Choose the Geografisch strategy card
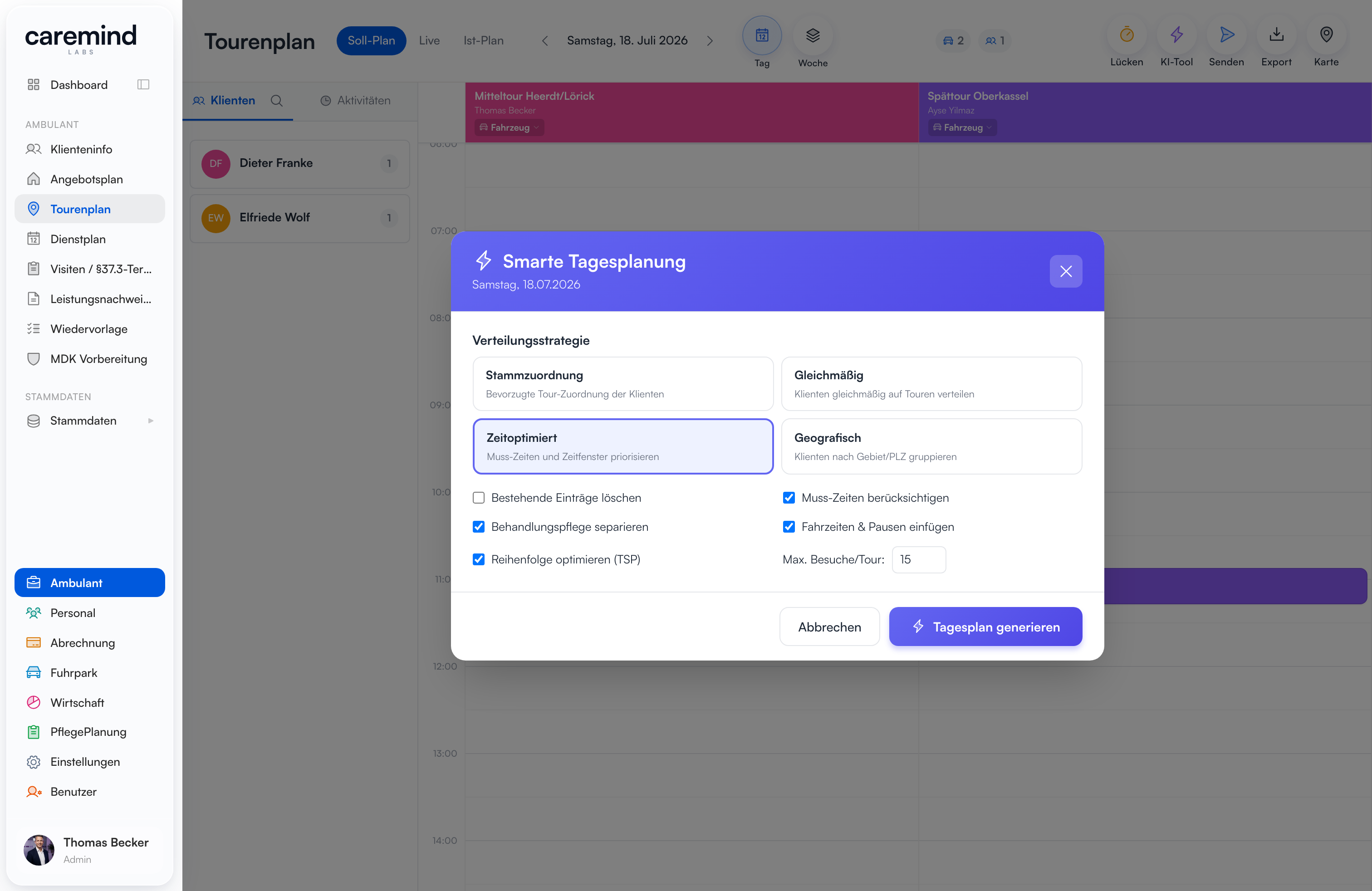Screen dimensions: 1372x891 pos(931,446)
